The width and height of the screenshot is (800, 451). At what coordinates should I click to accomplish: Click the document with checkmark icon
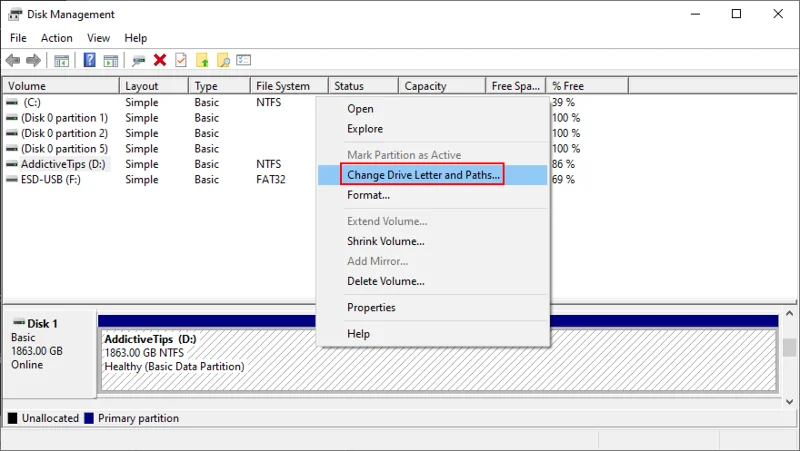click(181, 60)
